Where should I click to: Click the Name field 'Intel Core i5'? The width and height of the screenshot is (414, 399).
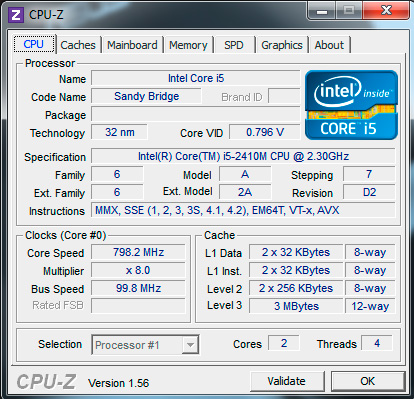coord(196,78)
